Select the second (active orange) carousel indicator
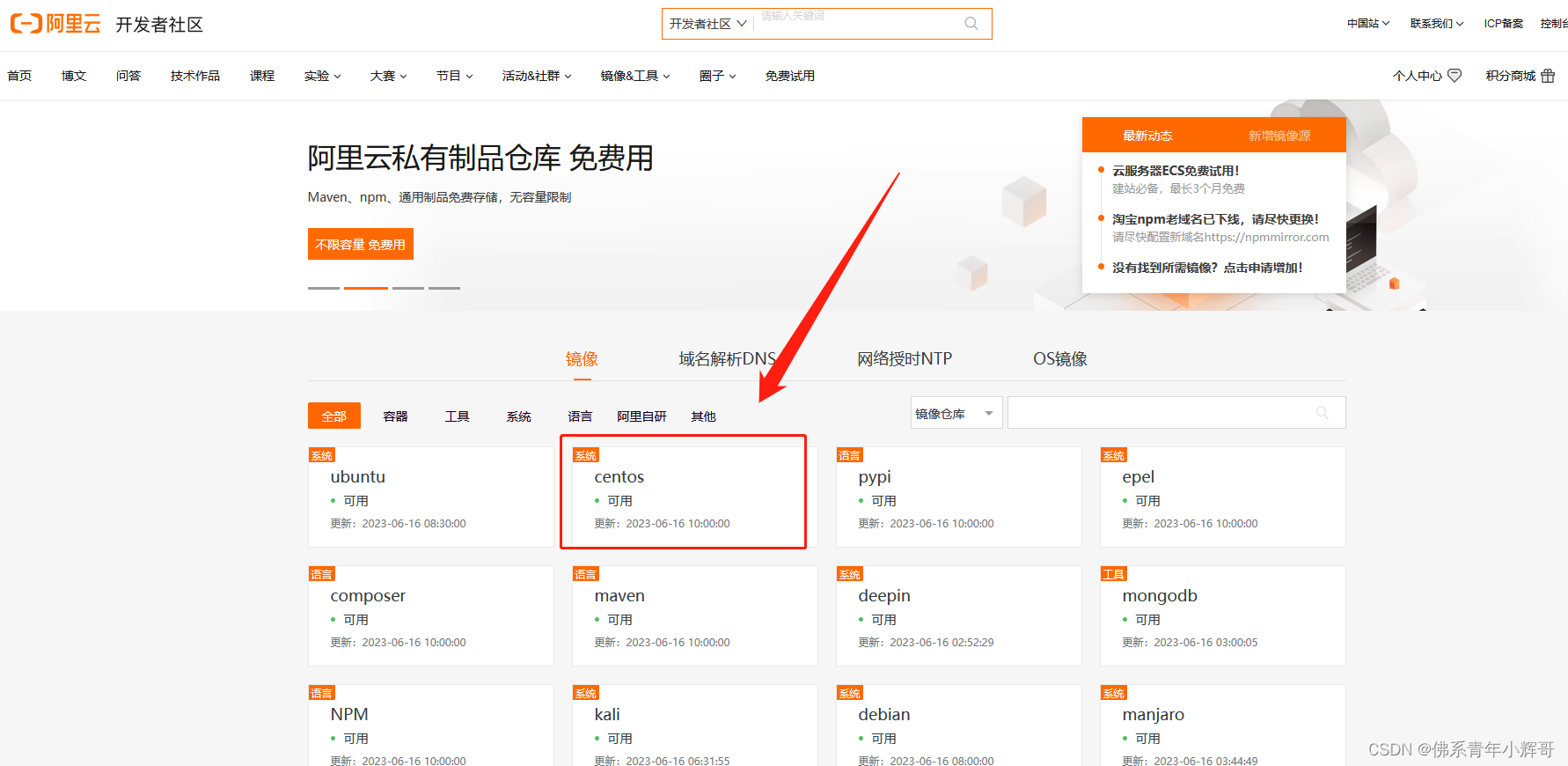Screen dimensions: 1568x766 coord(366,288)
